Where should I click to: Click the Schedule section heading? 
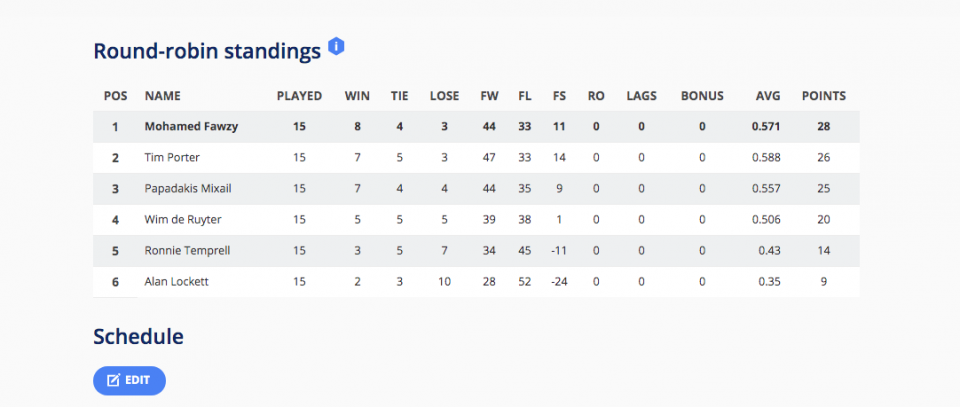pos(138,336)
